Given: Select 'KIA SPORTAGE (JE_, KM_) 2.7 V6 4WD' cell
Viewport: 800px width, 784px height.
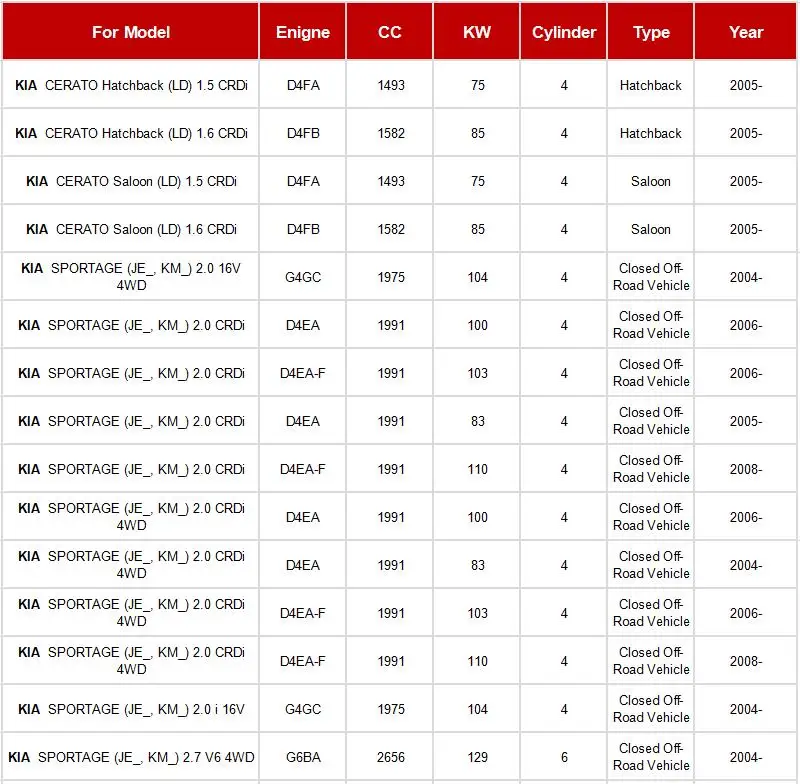Looking at the screenshot, I should point(131,756).
